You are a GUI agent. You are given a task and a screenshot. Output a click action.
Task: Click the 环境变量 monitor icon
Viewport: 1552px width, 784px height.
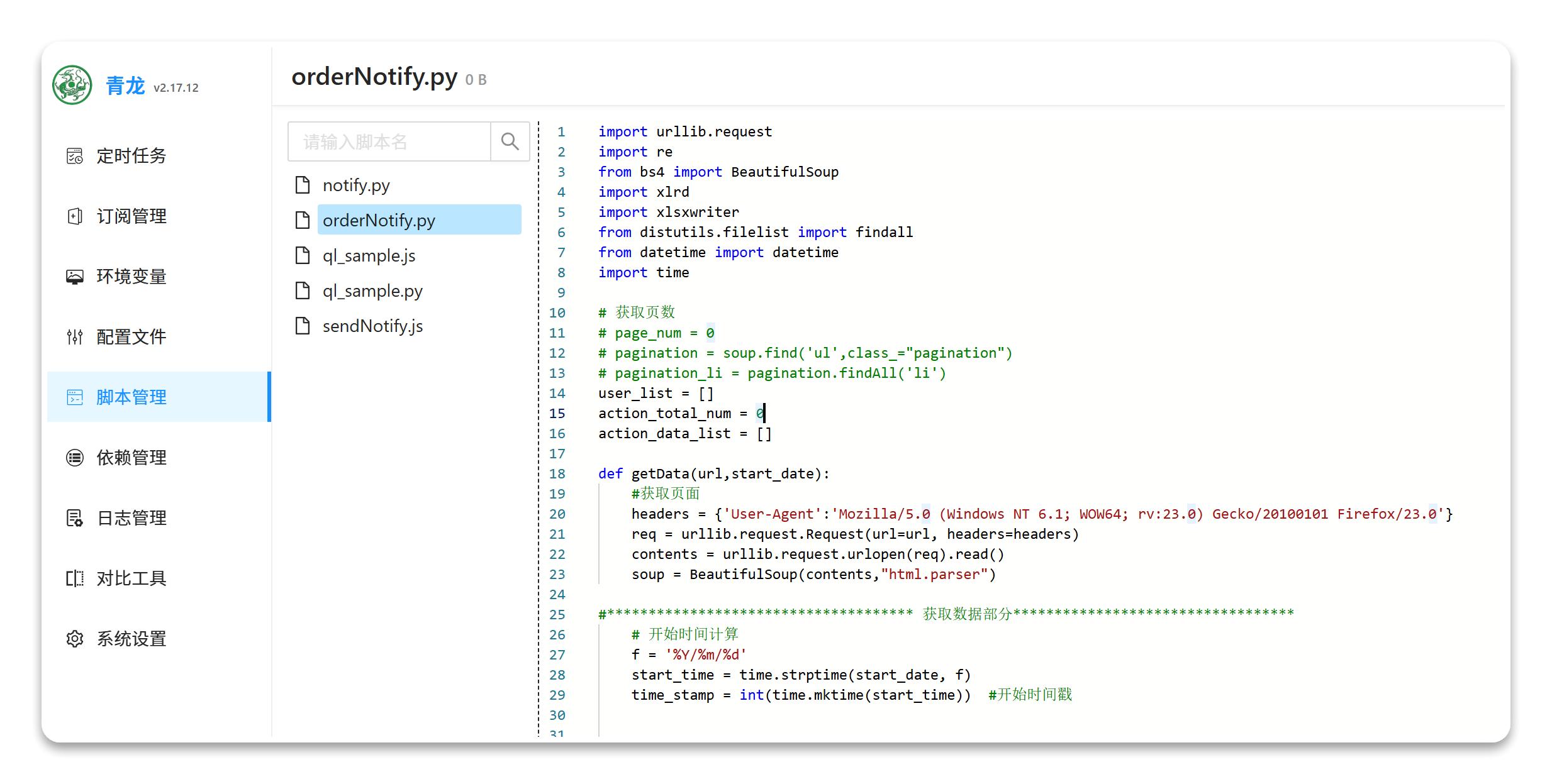click(x=75, y=277)
